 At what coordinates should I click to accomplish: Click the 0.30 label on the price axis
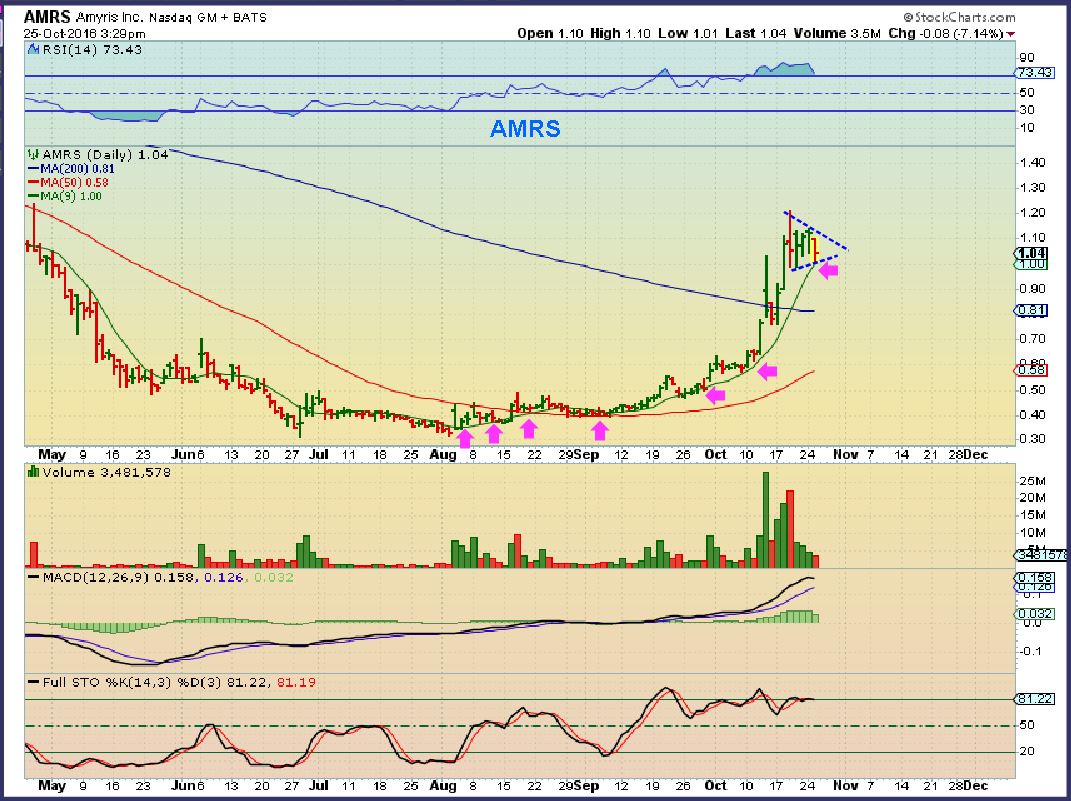click(1031, 438)
